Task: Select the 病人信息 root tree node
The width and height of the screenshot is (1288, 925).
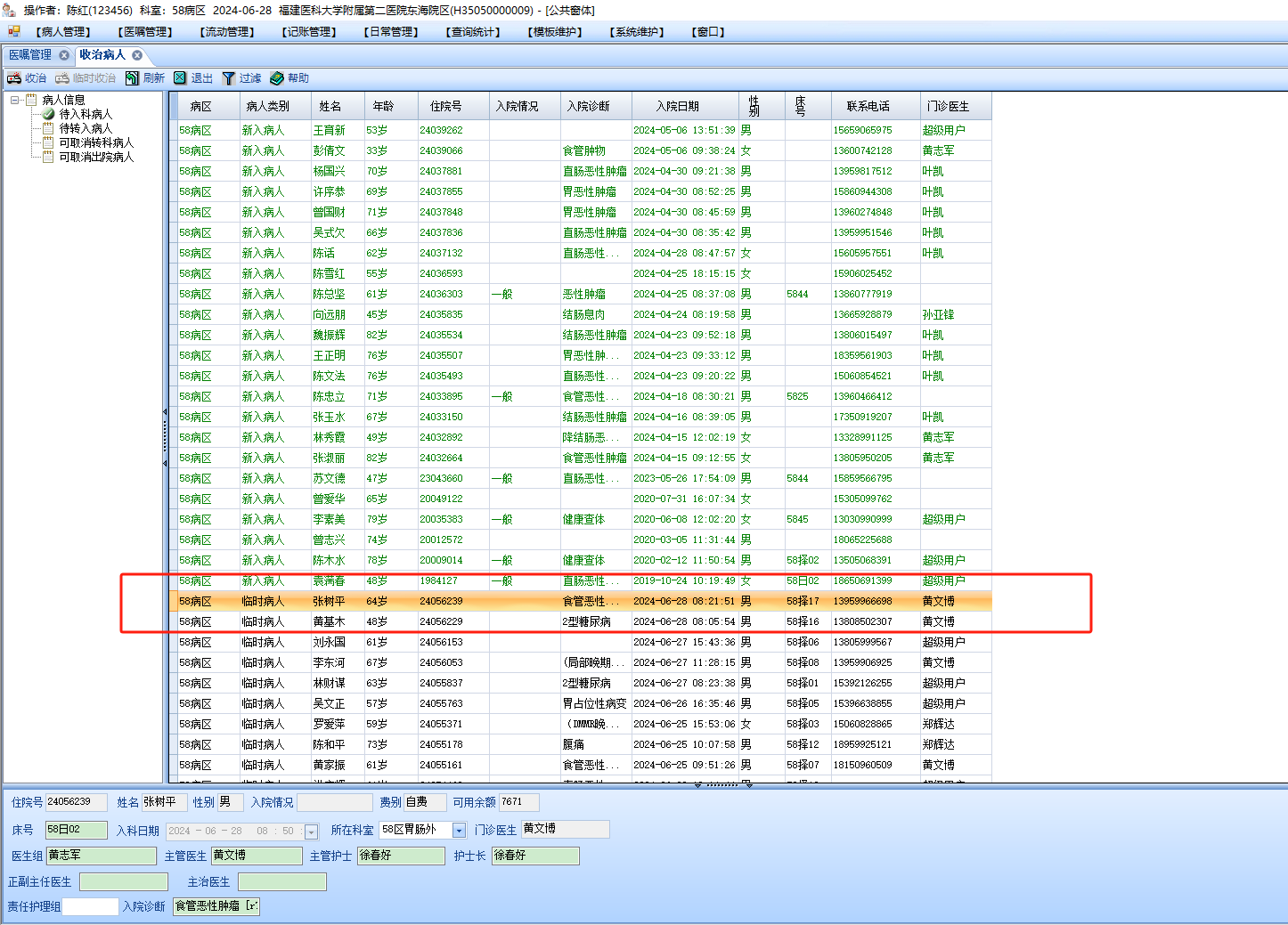Action: tap(63, 100)
